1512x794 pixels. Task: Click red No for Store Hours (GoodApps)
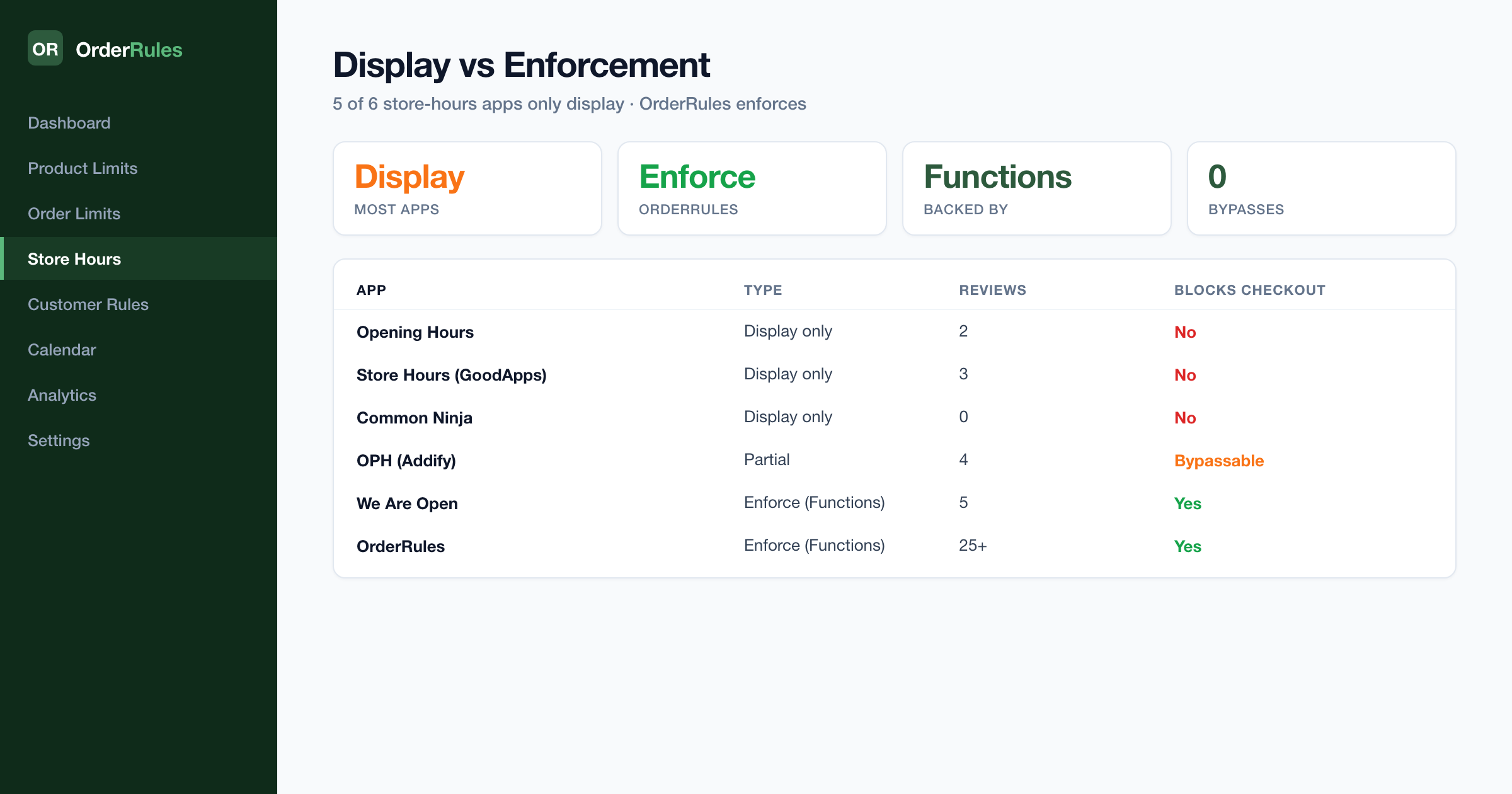(1185, 375)
